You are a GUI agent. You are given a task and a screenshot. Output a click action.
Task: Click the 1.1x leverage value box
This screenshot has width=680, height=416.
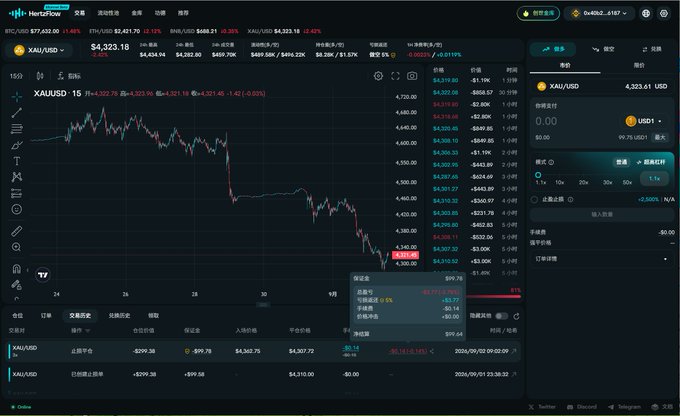[x=654, y=179]
